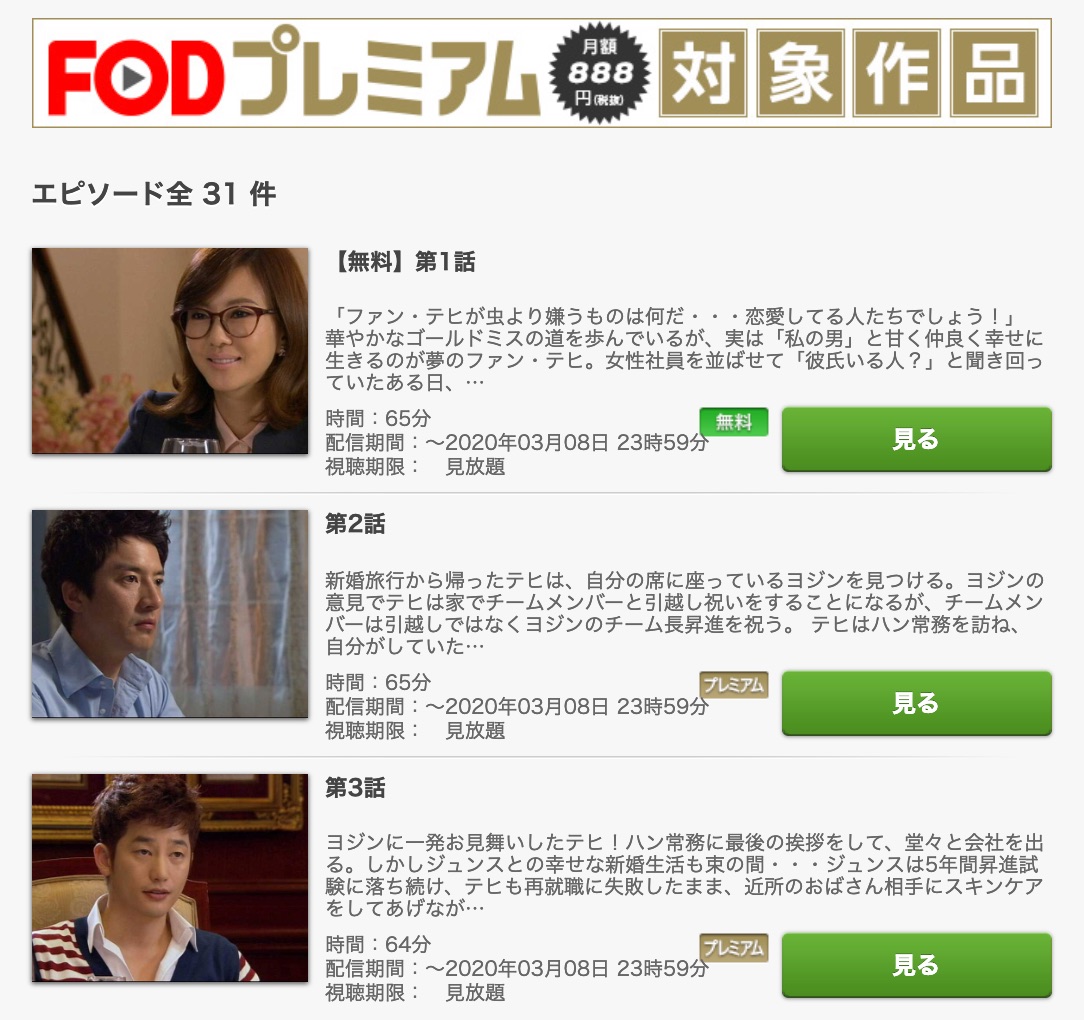Viewport: 1084px width, 1020px height.
Task: Click the エピソード全 31 件 heading
Action: pyautogui.click(x=154, y=194)
